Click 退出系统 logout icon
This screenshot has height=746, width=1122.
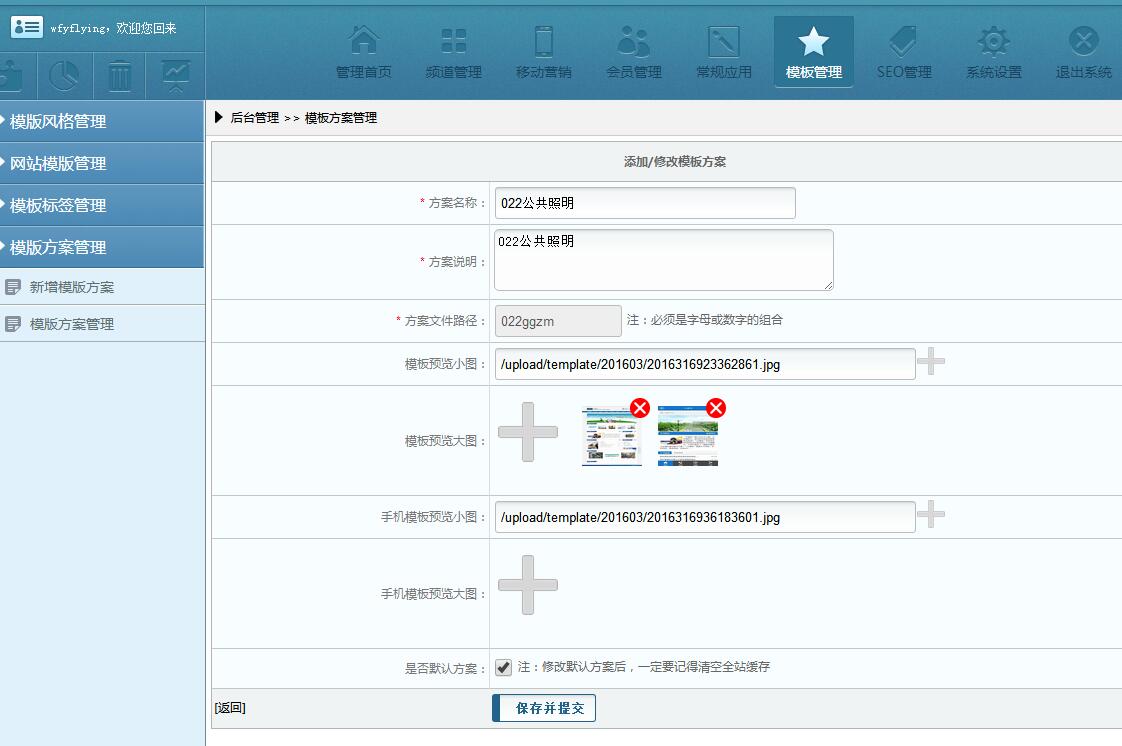tap(1084, 42)
